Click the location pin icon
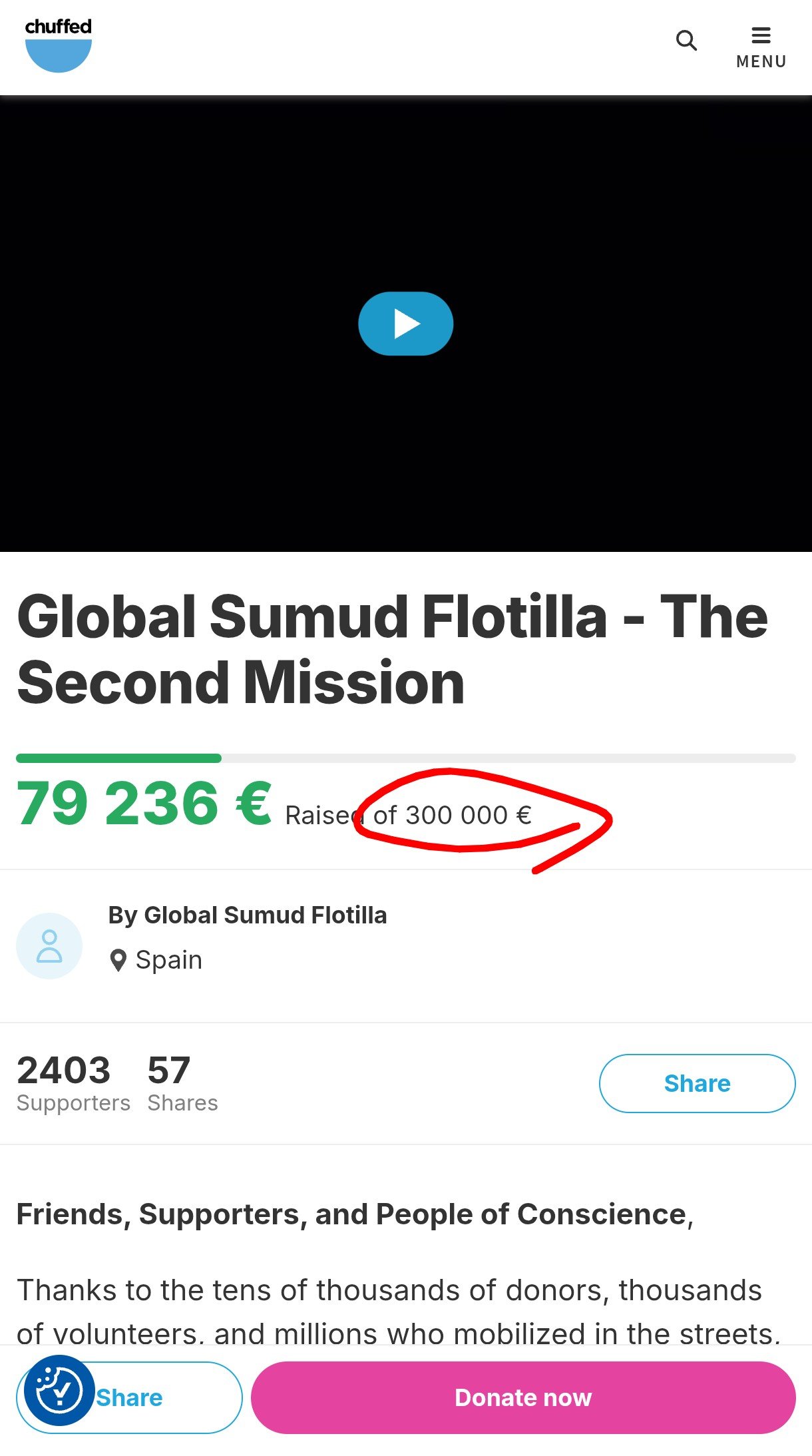This screenshot has width=812, height=1456. (118, 961)
